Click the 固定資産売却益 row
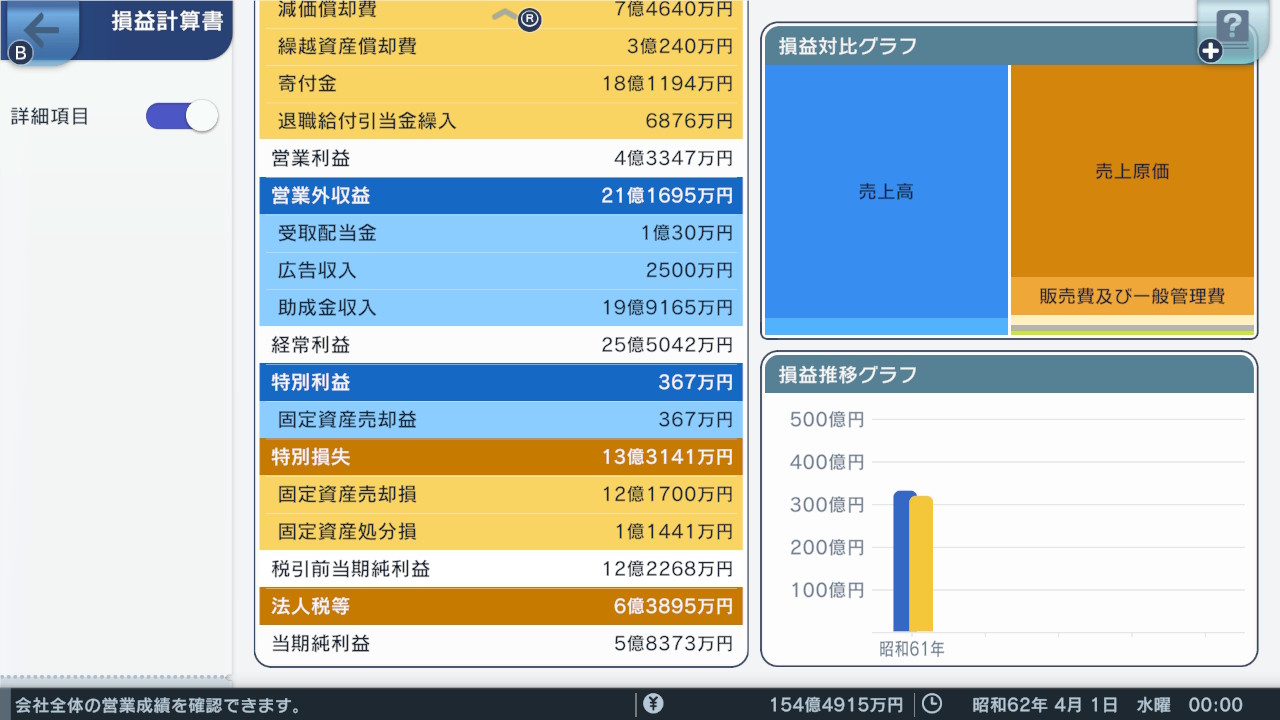 click(x=501, y=420)
